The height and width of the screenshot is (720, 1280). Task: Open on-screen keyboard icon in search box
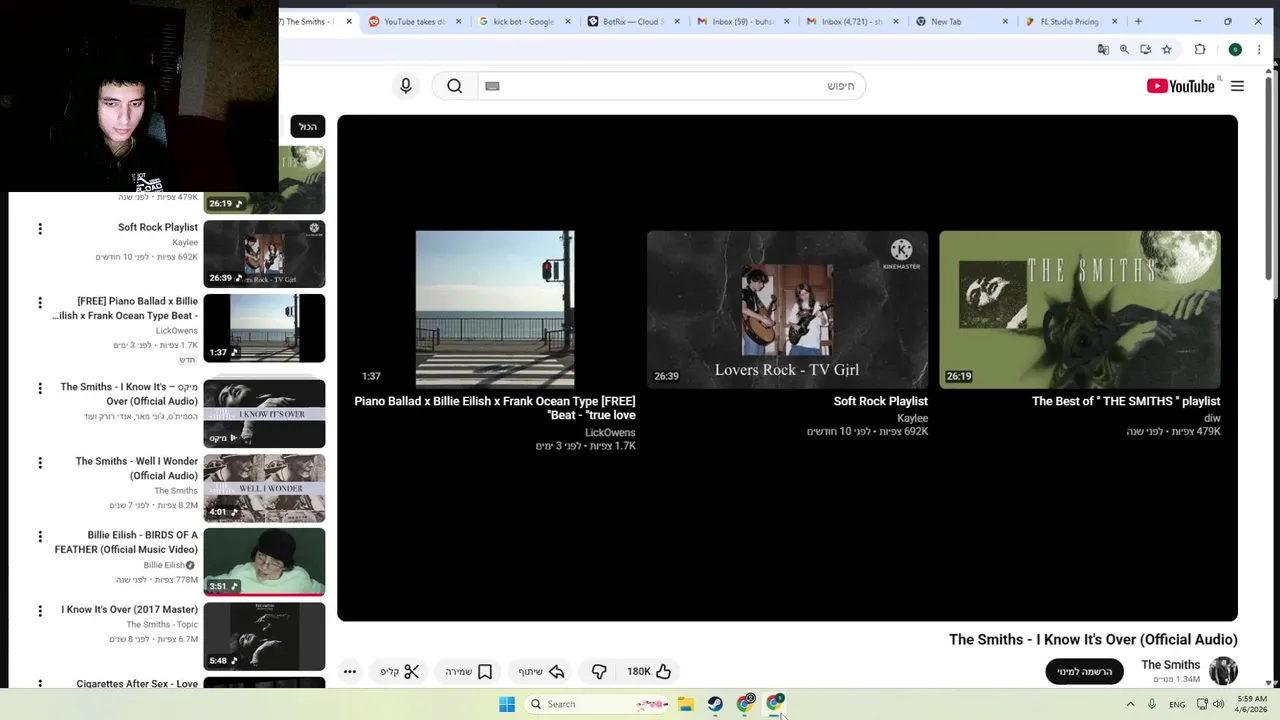[x=492, y=86]
